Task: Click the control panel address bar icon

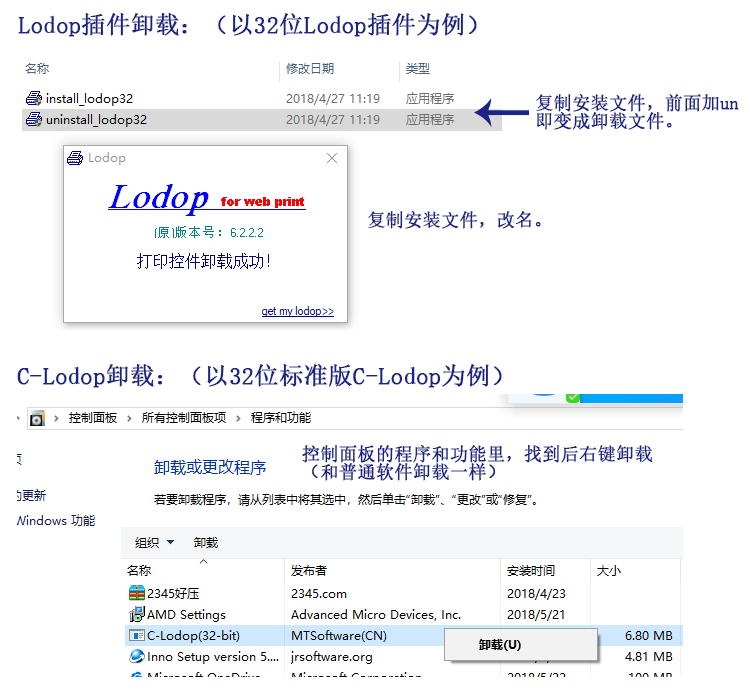Action: 37,418
